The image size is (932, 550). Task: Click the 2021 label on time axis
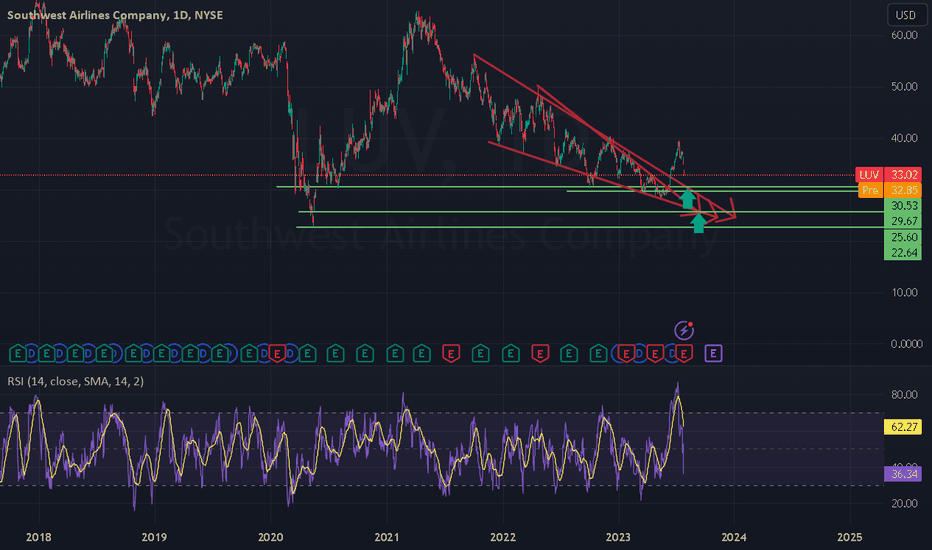click(x=387, y=538)
